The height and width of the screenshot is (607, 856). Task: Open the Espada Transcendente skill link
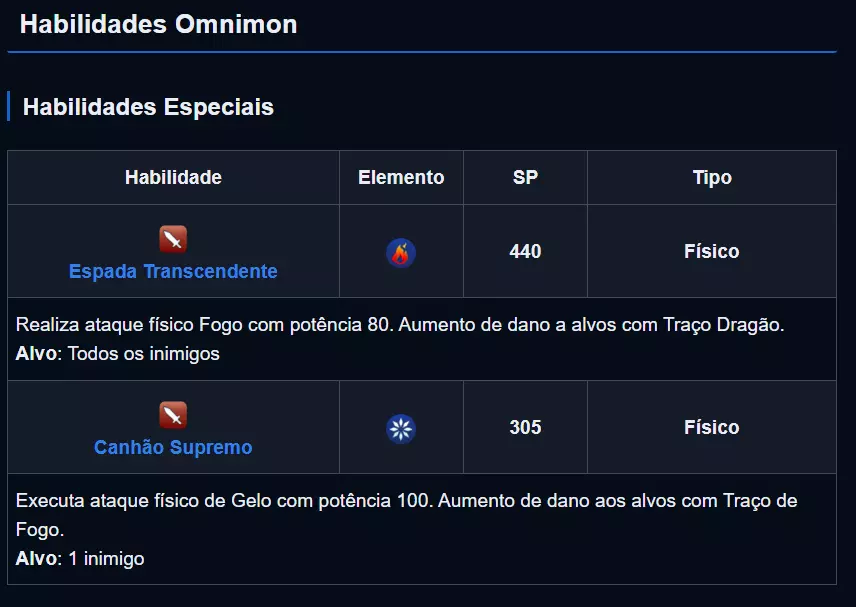[173, 272]
